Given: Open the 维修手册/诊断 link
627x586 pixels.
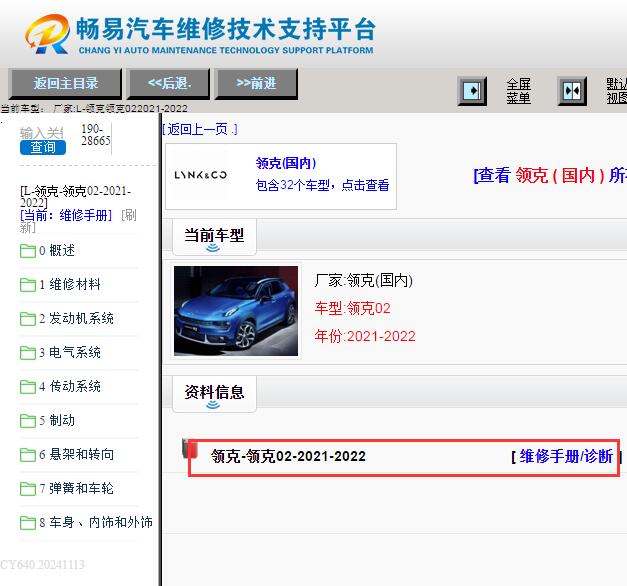Looking at the screenshot, I should pos(566,456).
